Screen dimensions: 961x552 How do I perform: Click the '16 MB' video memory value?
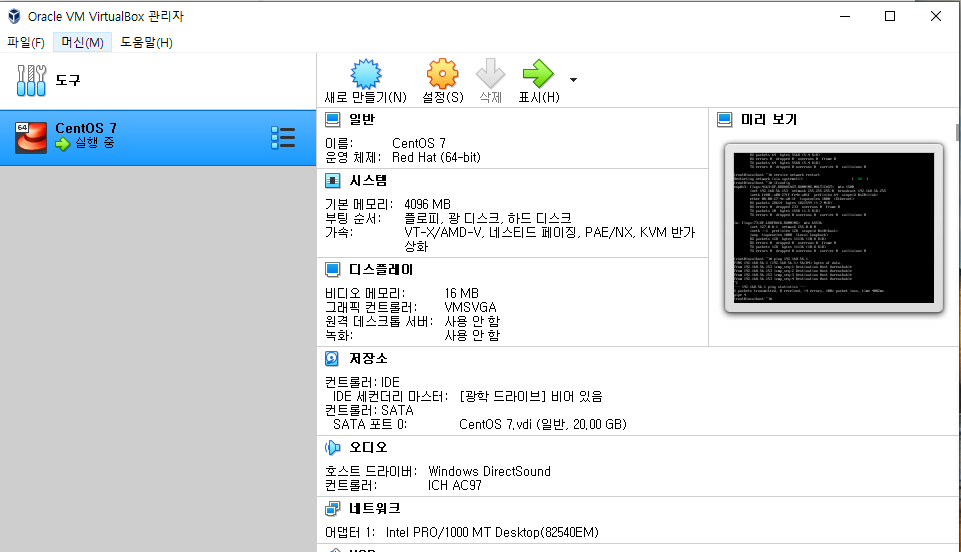point(462,293)
